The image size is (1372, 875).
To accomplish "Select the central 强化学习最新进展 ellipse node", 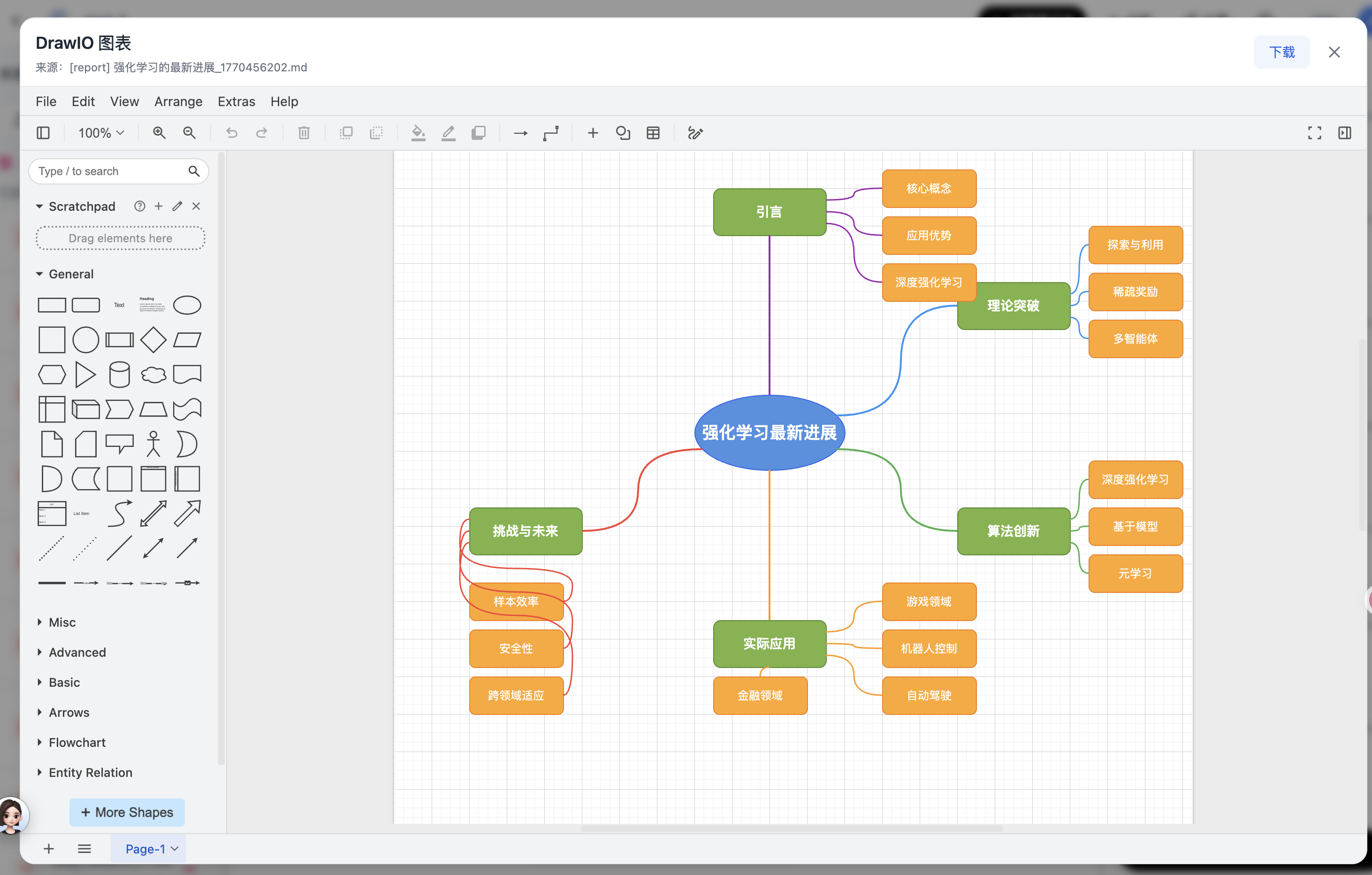I will tap(769, 433).
